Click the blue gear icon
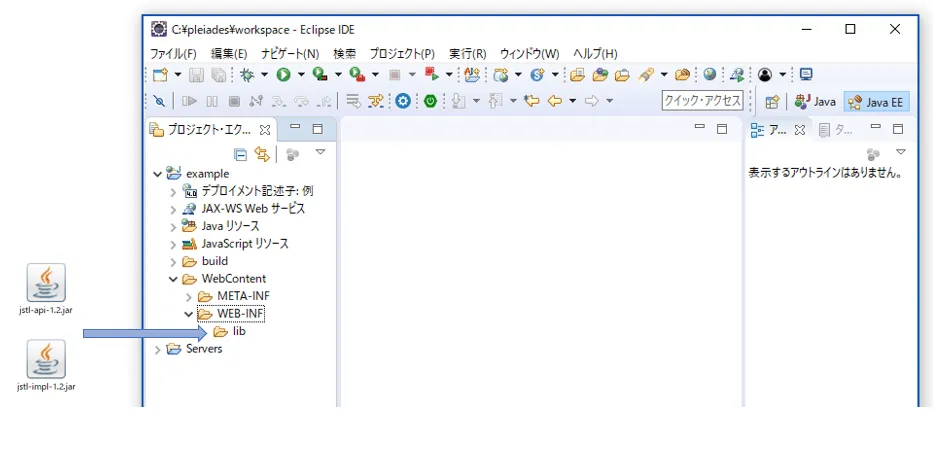 coord(403,101)
